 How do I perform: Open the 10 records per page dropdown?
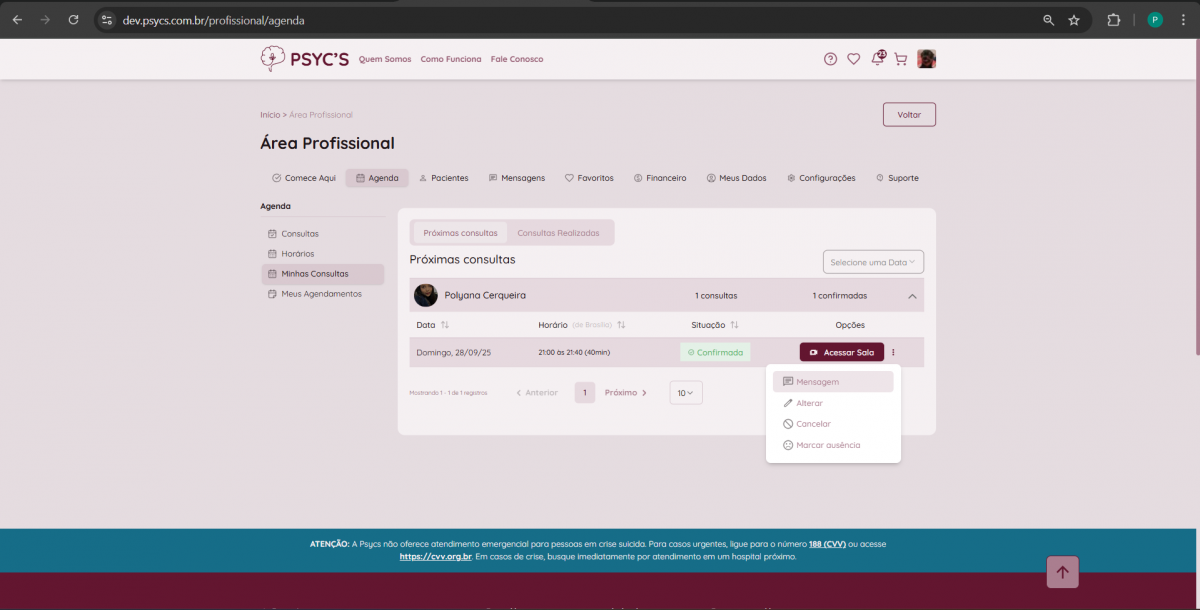[x=685, y=393]
